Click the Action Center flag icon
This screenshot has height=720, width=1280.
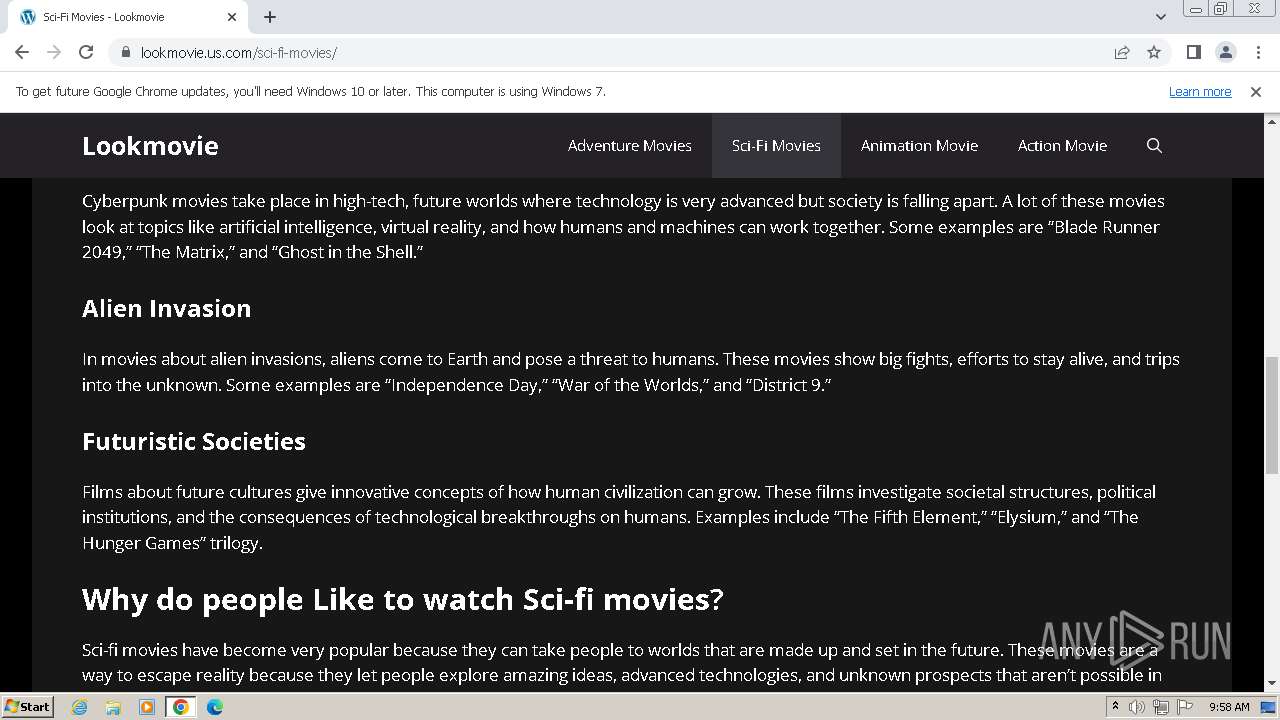click(x=1185, y=707)
